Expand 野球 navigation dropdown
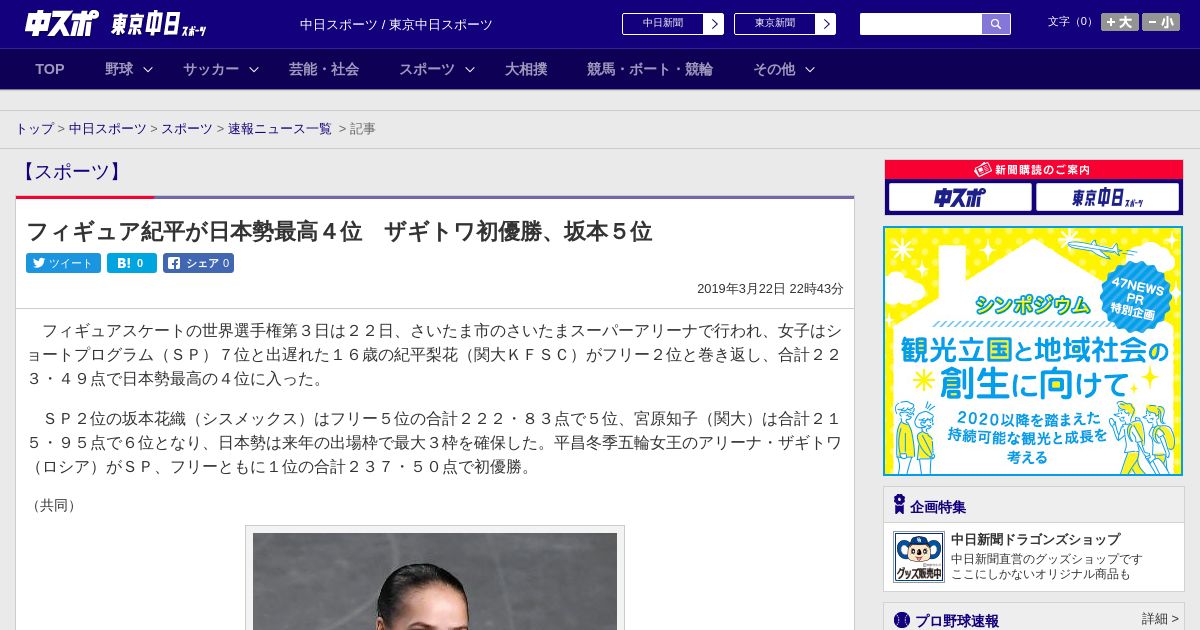 (129, 69)
